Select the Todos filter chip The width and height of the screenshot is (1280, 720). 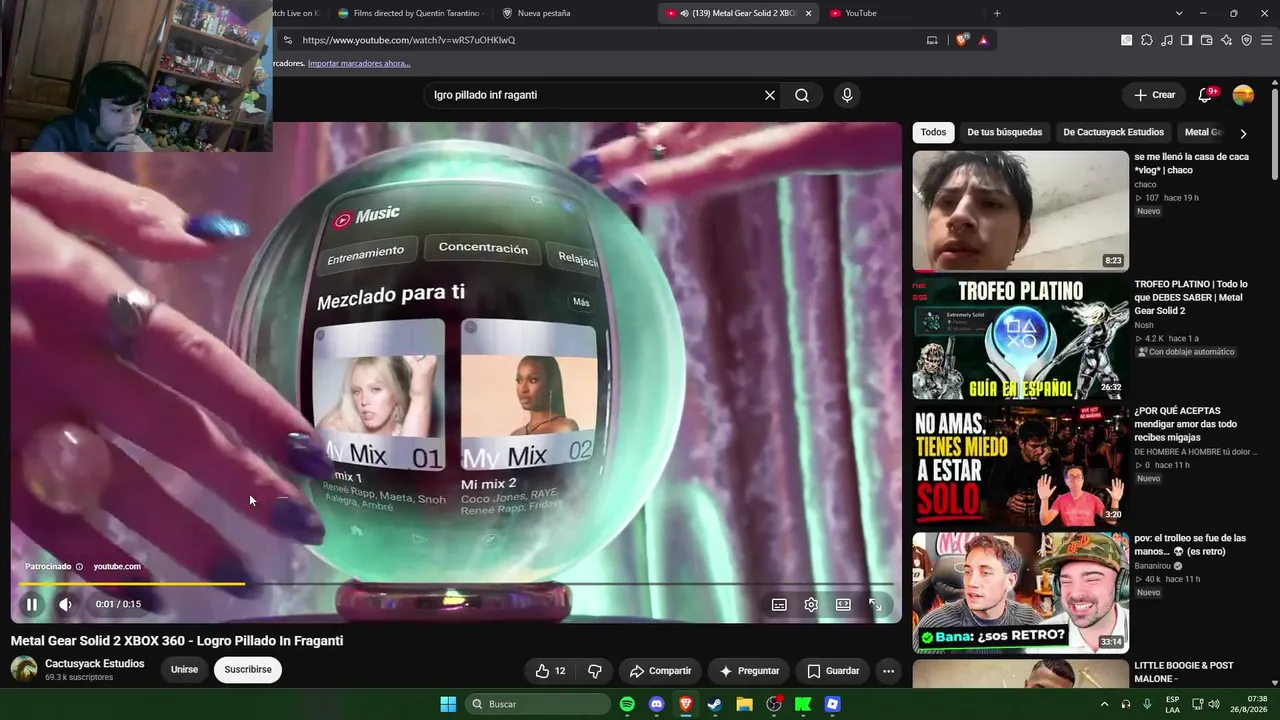pyautogui.click(x=933, y=132)
